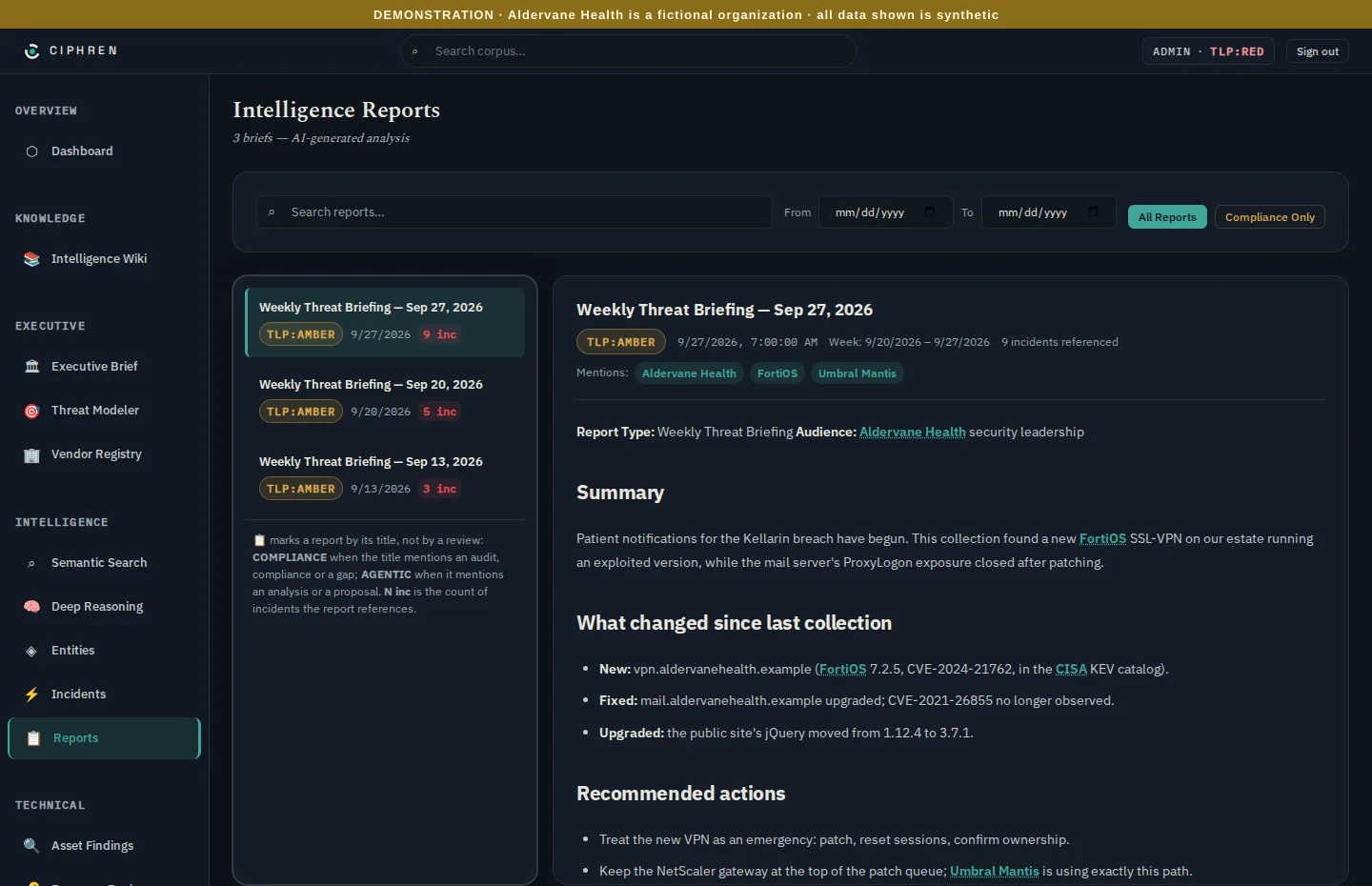The width and height of the screenshot is (1372, 886).
Task: Open the Vendor Registry page
Action: 105,454
